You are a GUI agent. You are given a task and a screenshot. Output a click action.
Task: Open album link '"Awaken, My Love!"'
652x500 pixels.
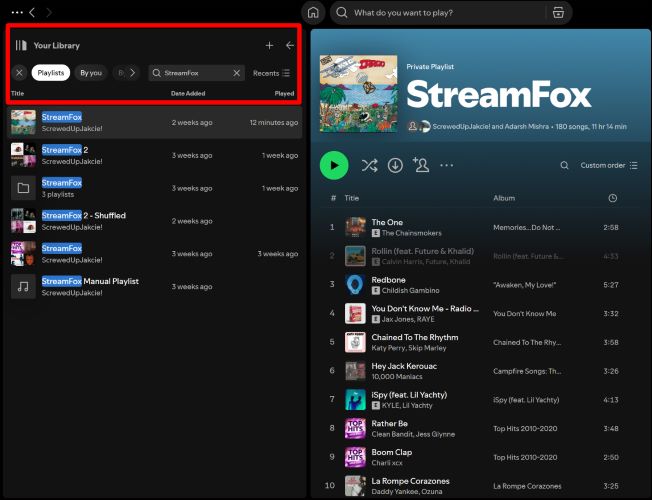tap(524, 285)
